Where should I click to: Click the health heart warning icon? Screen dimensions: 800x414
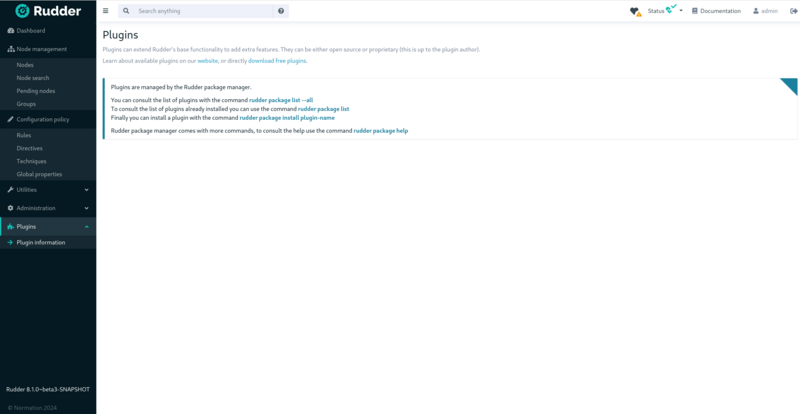click(x=635, y=11)
